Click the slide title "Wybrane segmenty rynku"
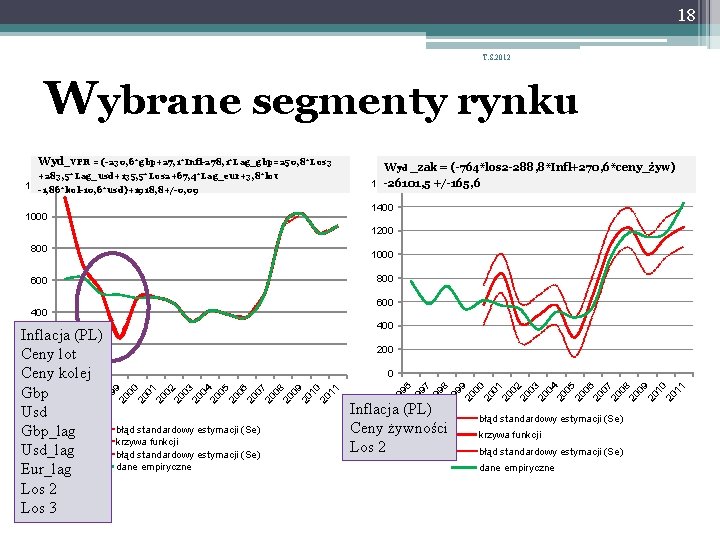Image resolution: width=720 pixels, height=540 pixels. point(310,100)
